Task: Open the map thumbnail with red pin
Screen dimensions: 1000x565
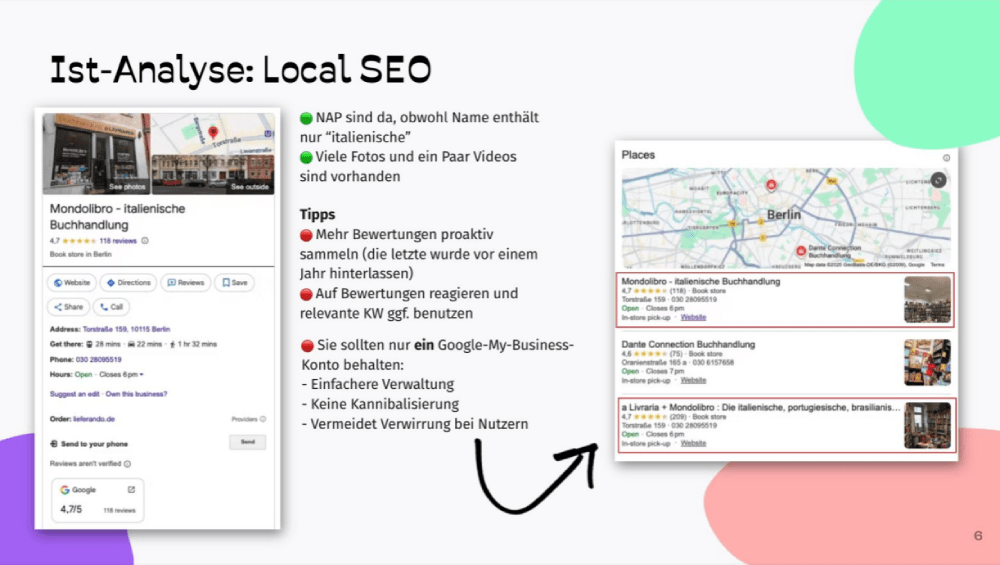Action: [213, 134]
